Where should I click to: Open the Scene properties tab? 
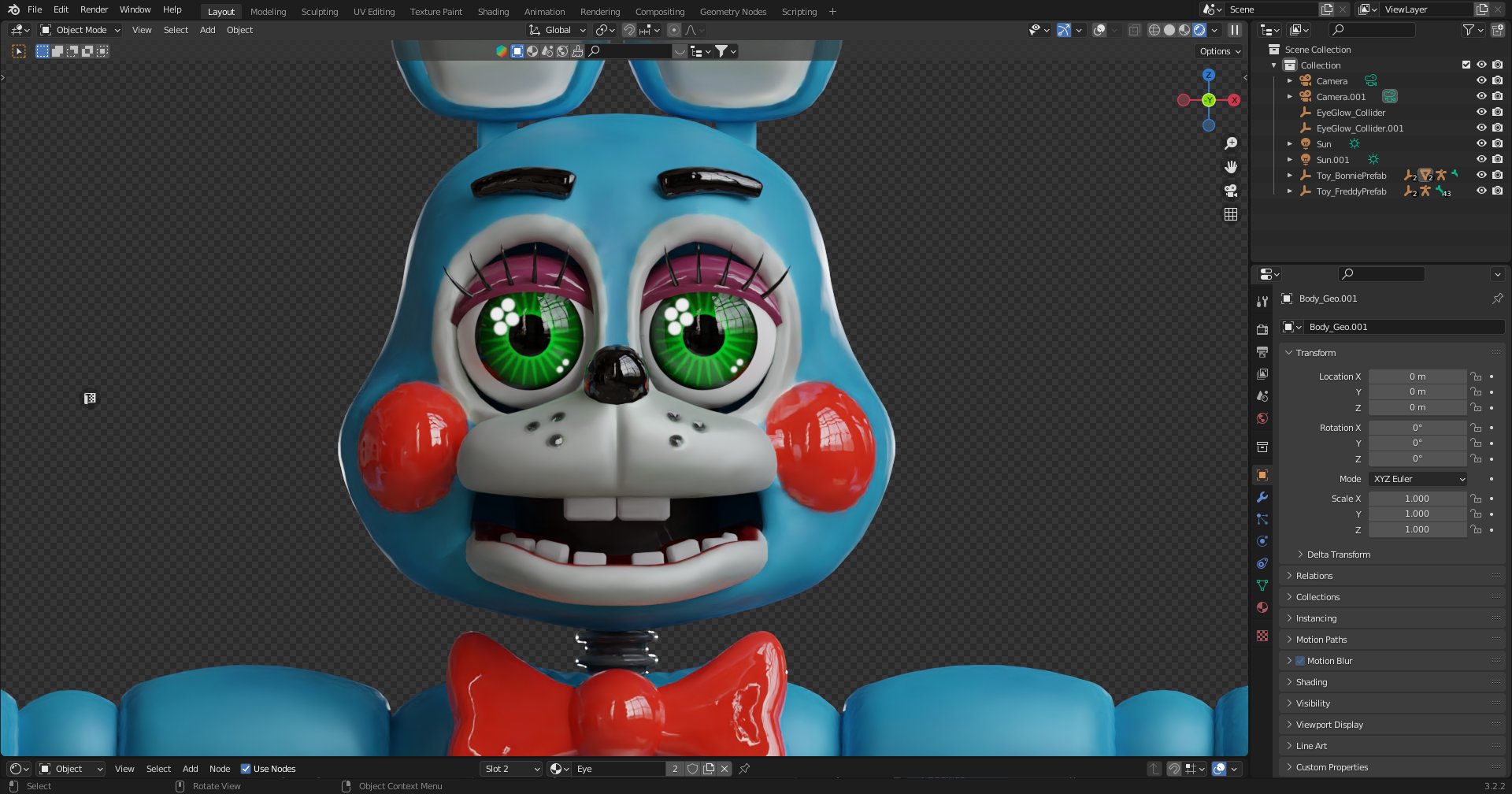[1262, 396]
